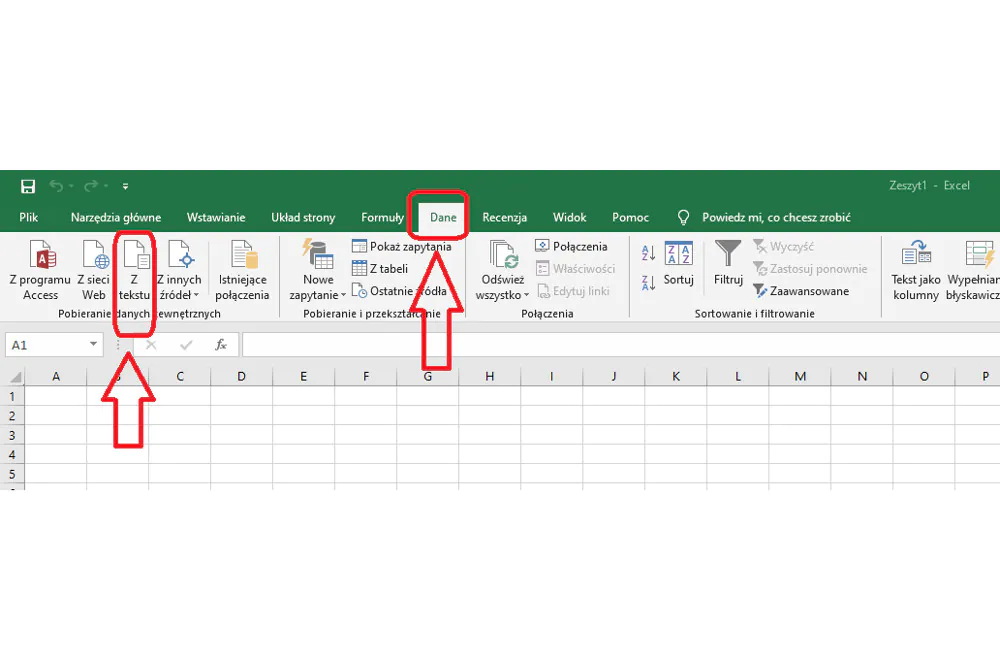The width and height of the screenshot is (1000, 667).
Task: Switch to the Narzędzia główne tab
Action: [115, 217]
